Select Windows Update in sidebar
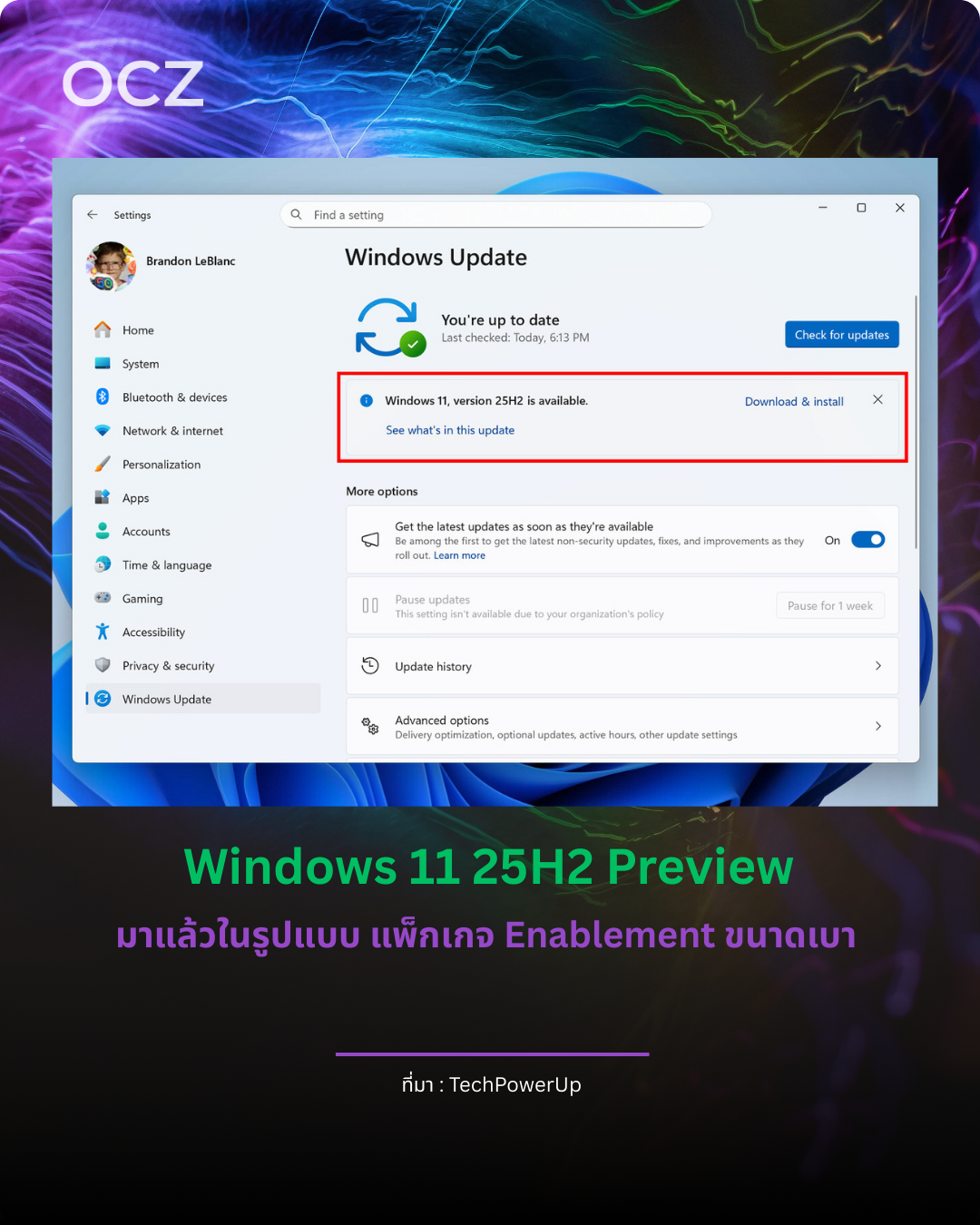The width and height of the screenshot is (980, 1225). [x=203, y=699]
